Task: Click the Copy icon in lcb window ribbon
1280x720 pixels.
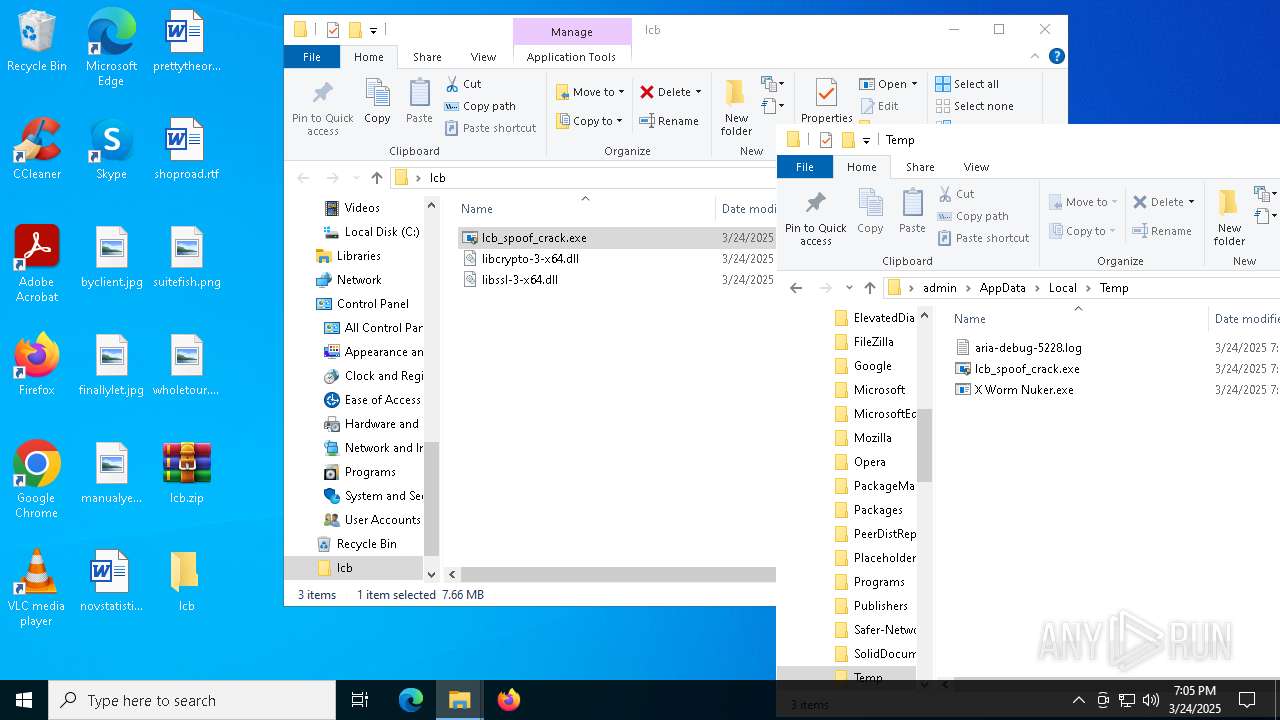Action: [377, 102]
